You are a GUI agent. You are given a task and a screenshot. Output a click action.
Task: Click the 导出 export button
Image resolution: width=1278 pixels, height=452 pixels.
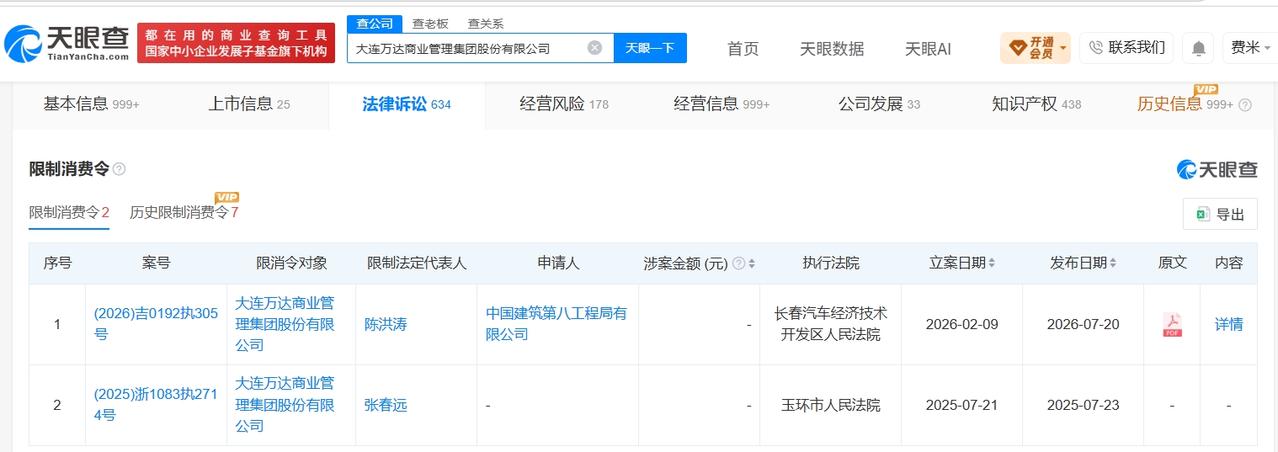point(1220,214)
